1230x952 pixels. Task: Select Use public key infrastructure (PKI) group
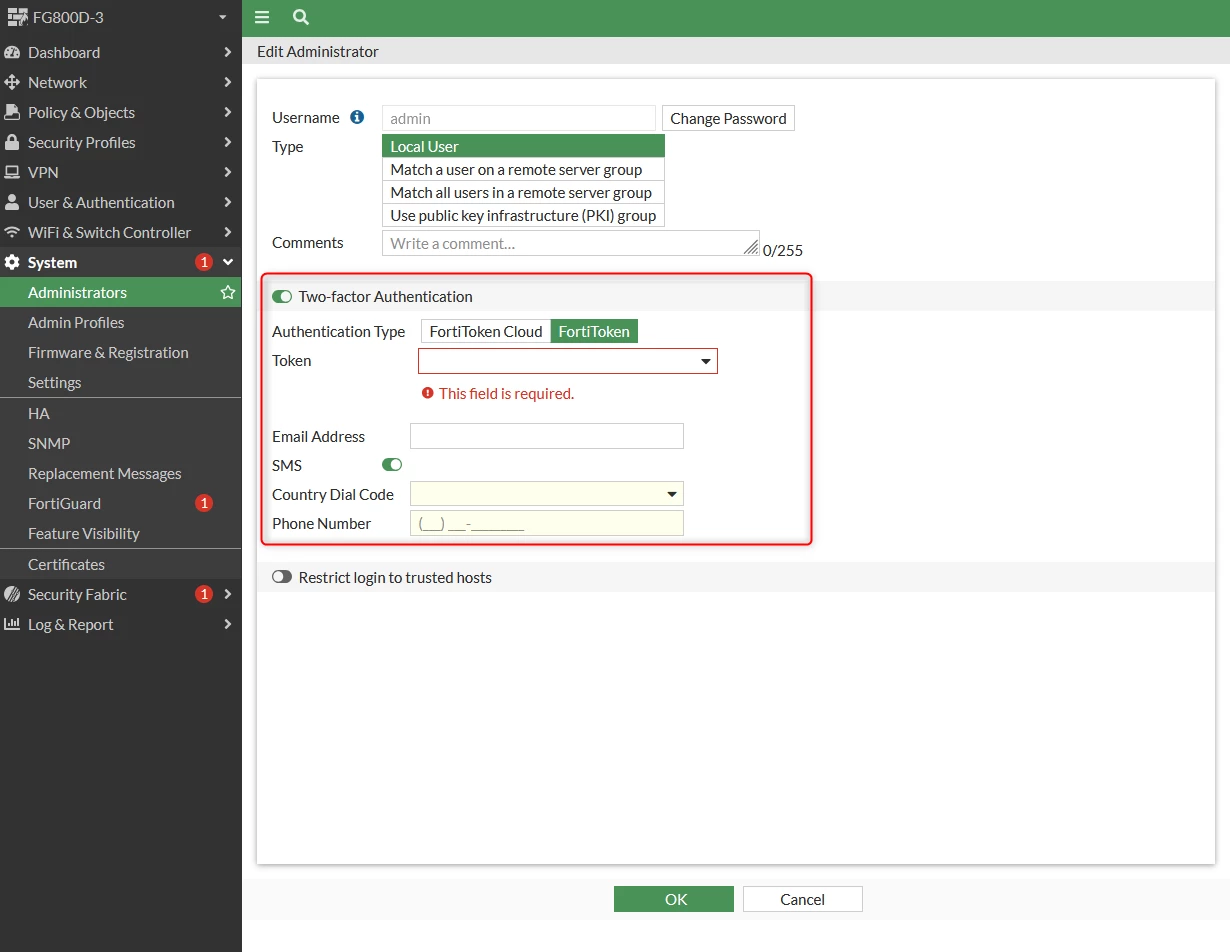523,215
